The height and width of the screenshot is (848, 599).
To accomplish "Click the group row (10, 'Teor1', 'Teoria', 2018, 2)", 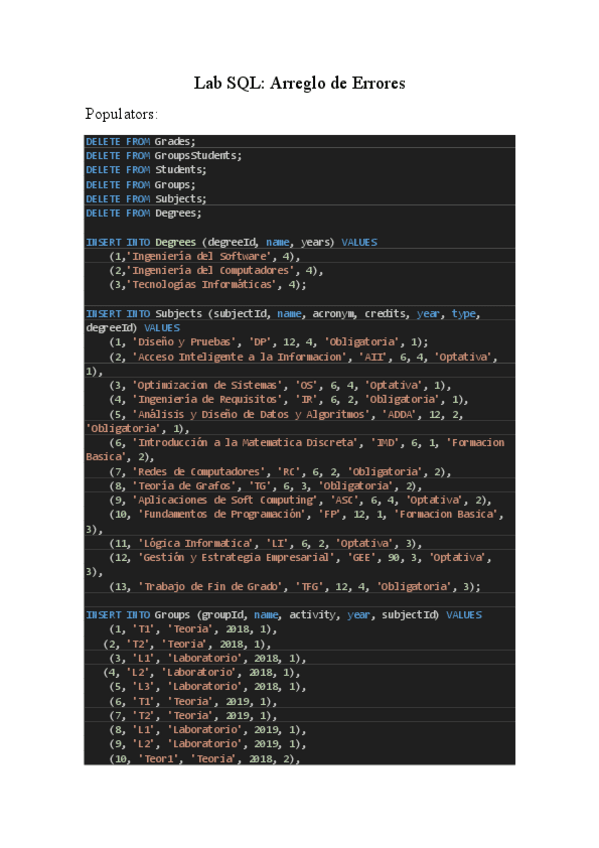I will (205, 759).
